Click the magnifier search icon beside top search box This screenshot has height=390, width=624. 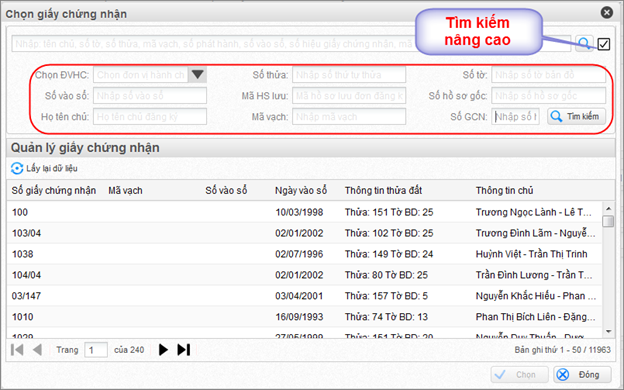coord(584,43)
